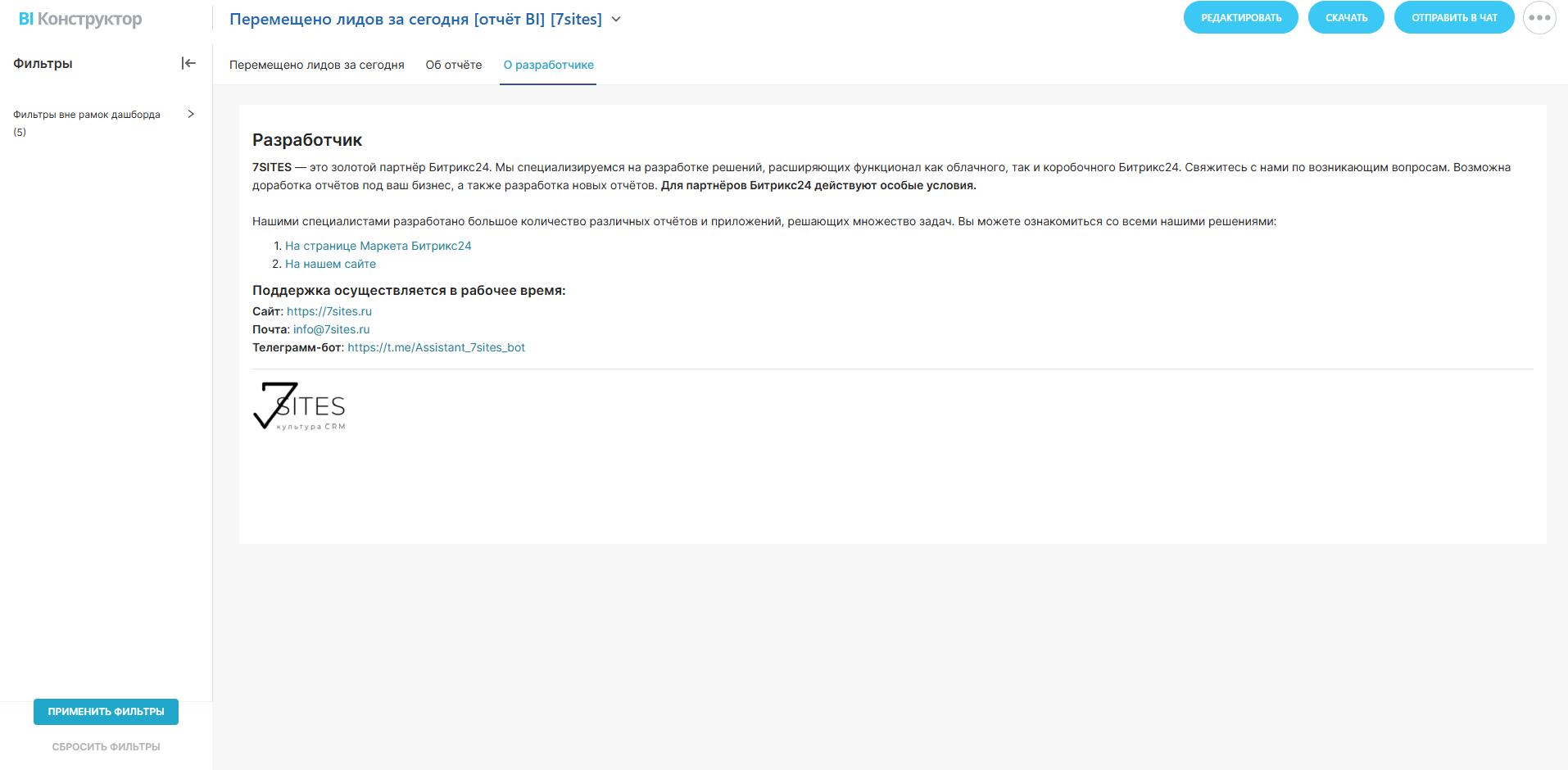Reset filters via Сбросить фильтры

click(106, 747)
